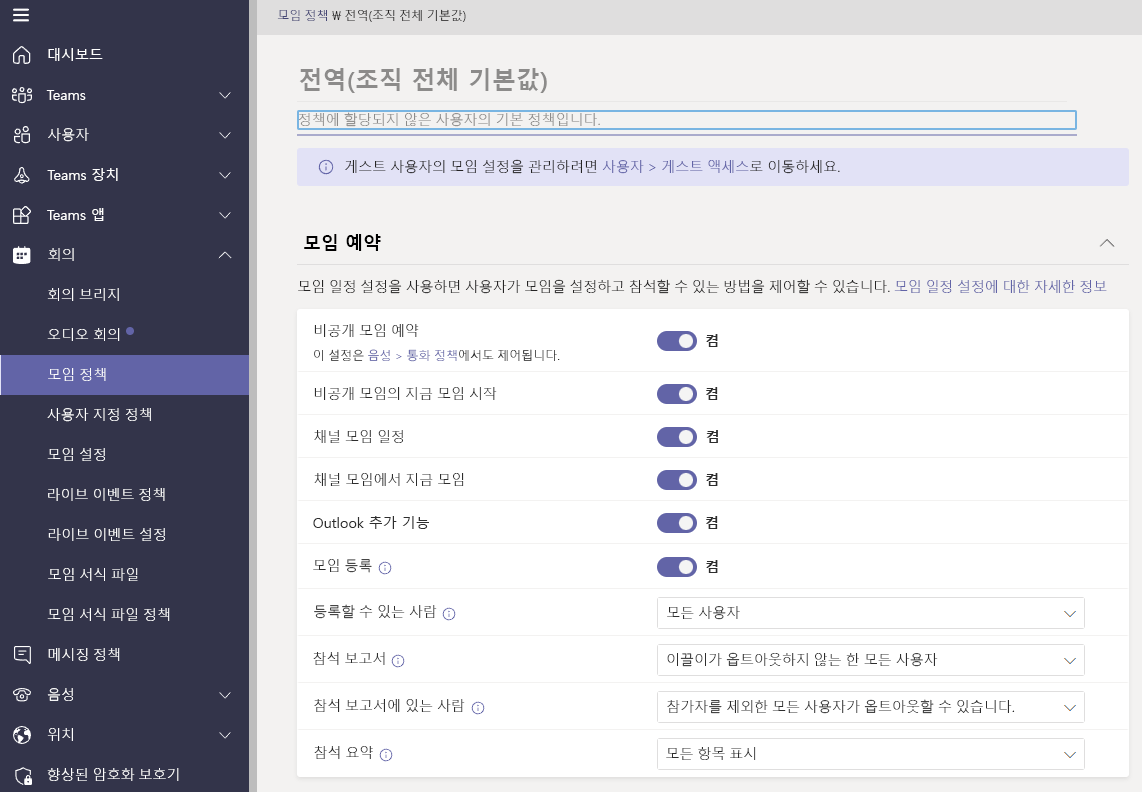Click info icon next to 참석 보고서에 있는 사람
This screenshot has height=792, width=1142.
tap(478, 707)
